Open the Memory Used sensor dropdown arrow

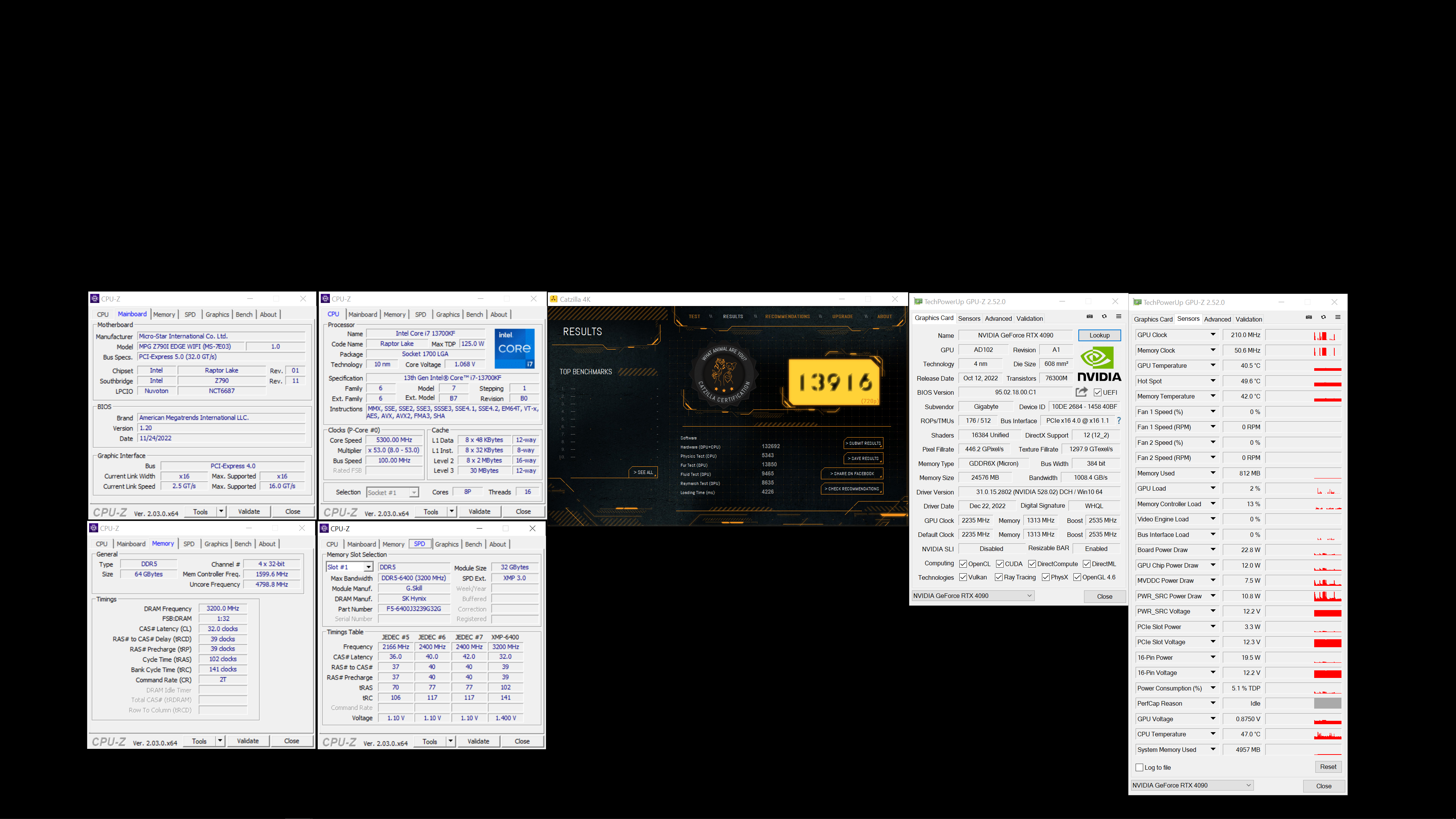coord(1213,473)
